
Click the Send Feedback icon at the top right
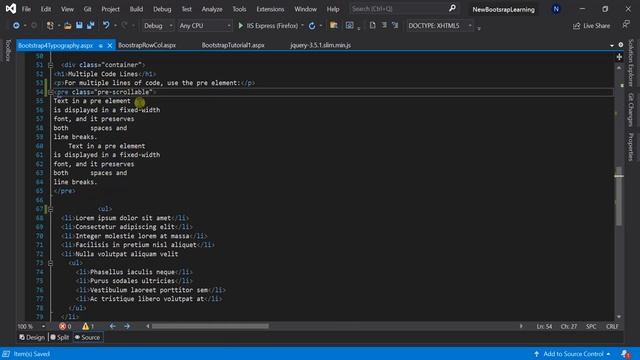pos(626,25)
